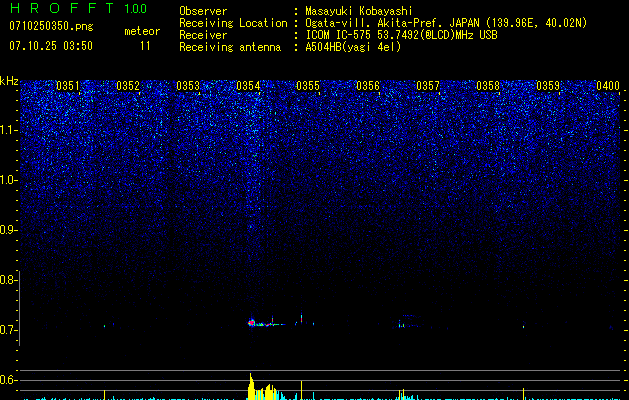Click the 1.0 kHz axis label
This screenshot has width=629, height=400.
[x=8, y=180]
